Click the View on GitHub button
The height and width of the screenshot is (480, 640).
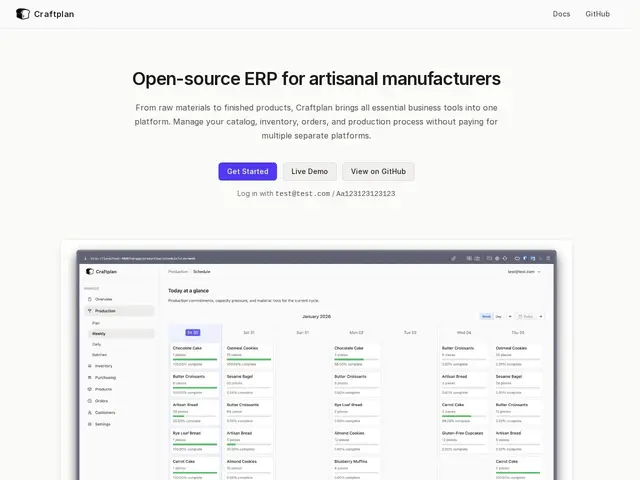(378, 171)
